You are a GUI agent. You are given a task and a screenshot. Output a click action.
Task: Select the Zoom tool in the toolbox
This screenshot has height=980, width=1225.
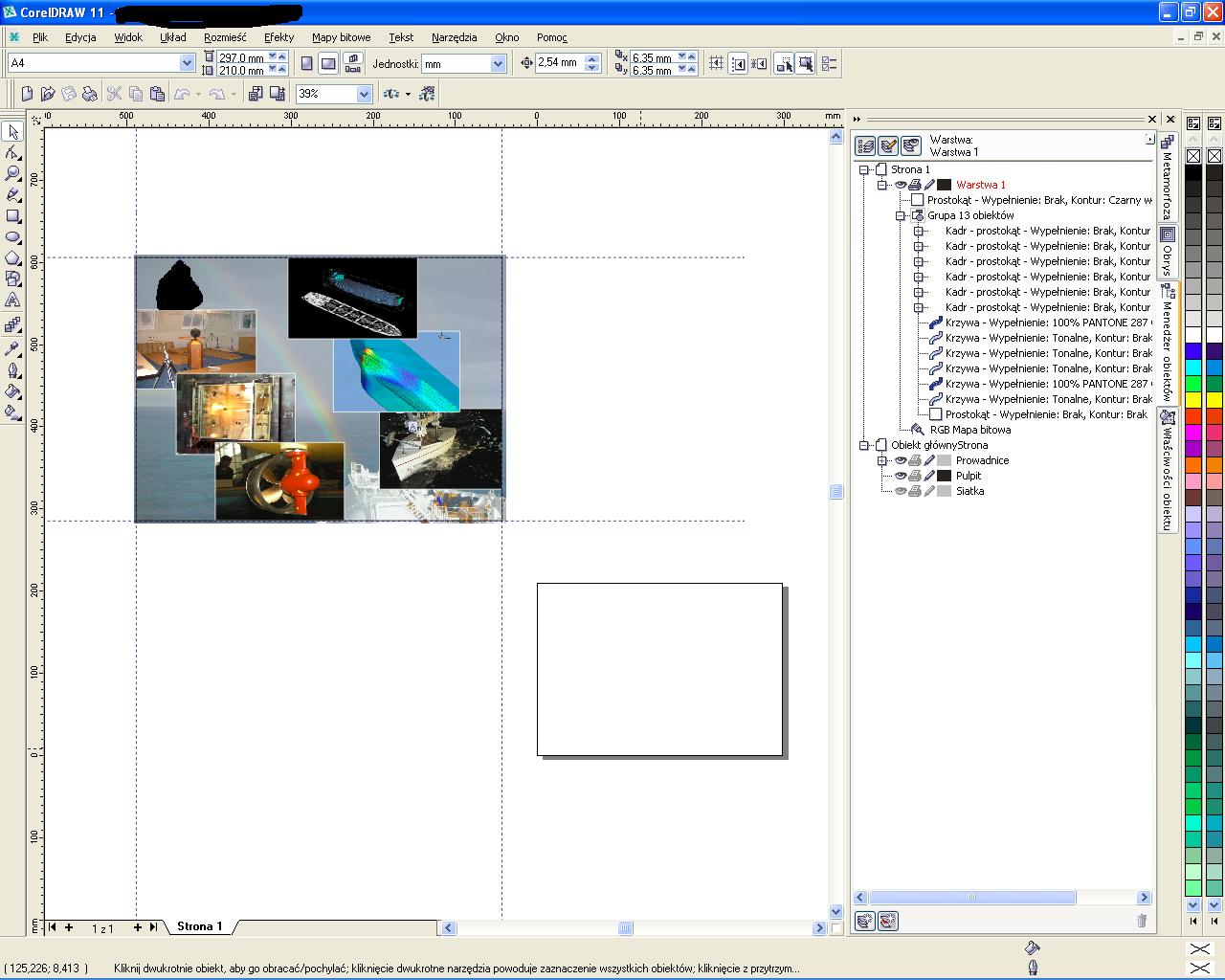pyautogui.click(x=13, y=174)
